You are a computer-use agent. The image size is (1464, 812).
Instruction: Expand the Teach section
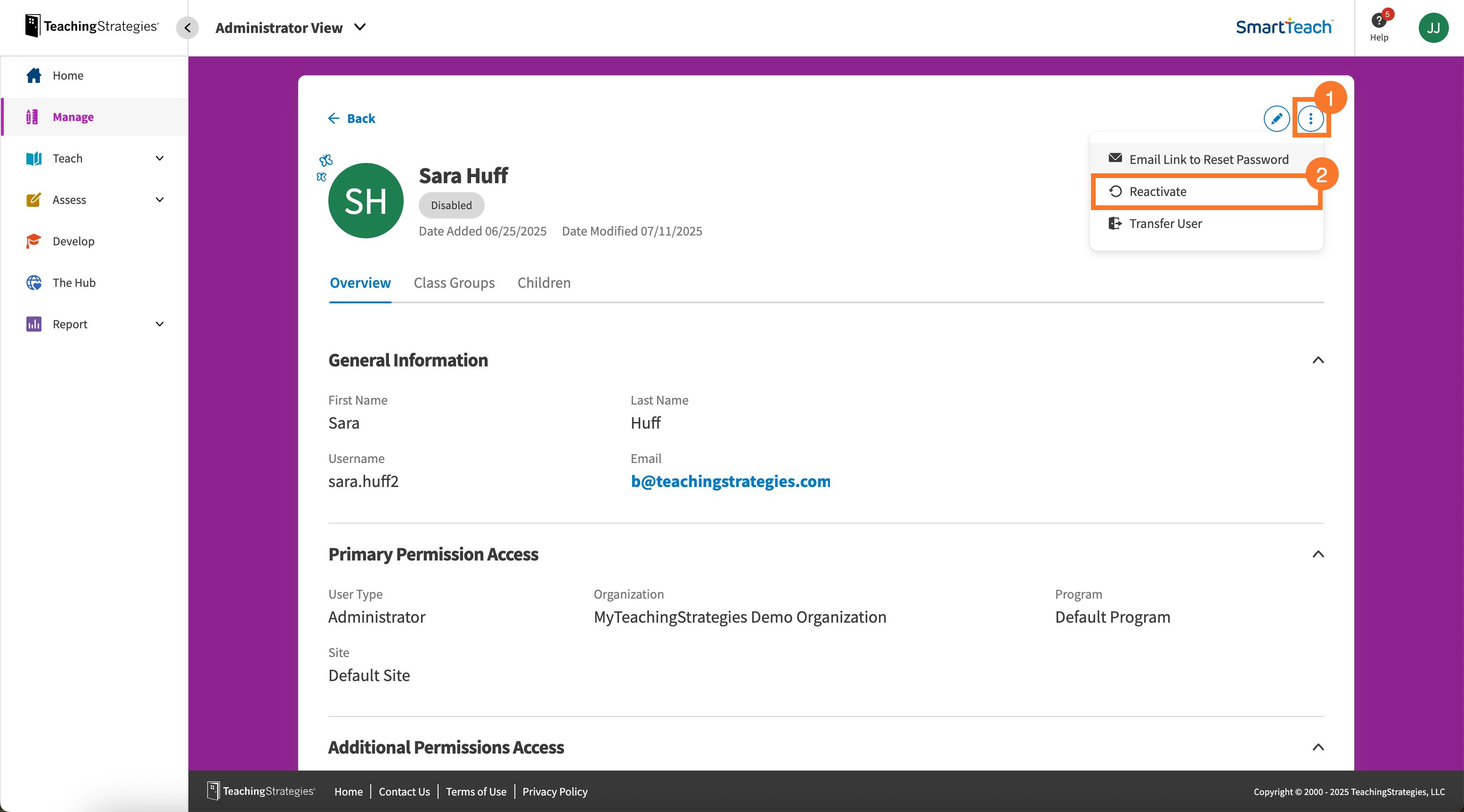(160, 159)
